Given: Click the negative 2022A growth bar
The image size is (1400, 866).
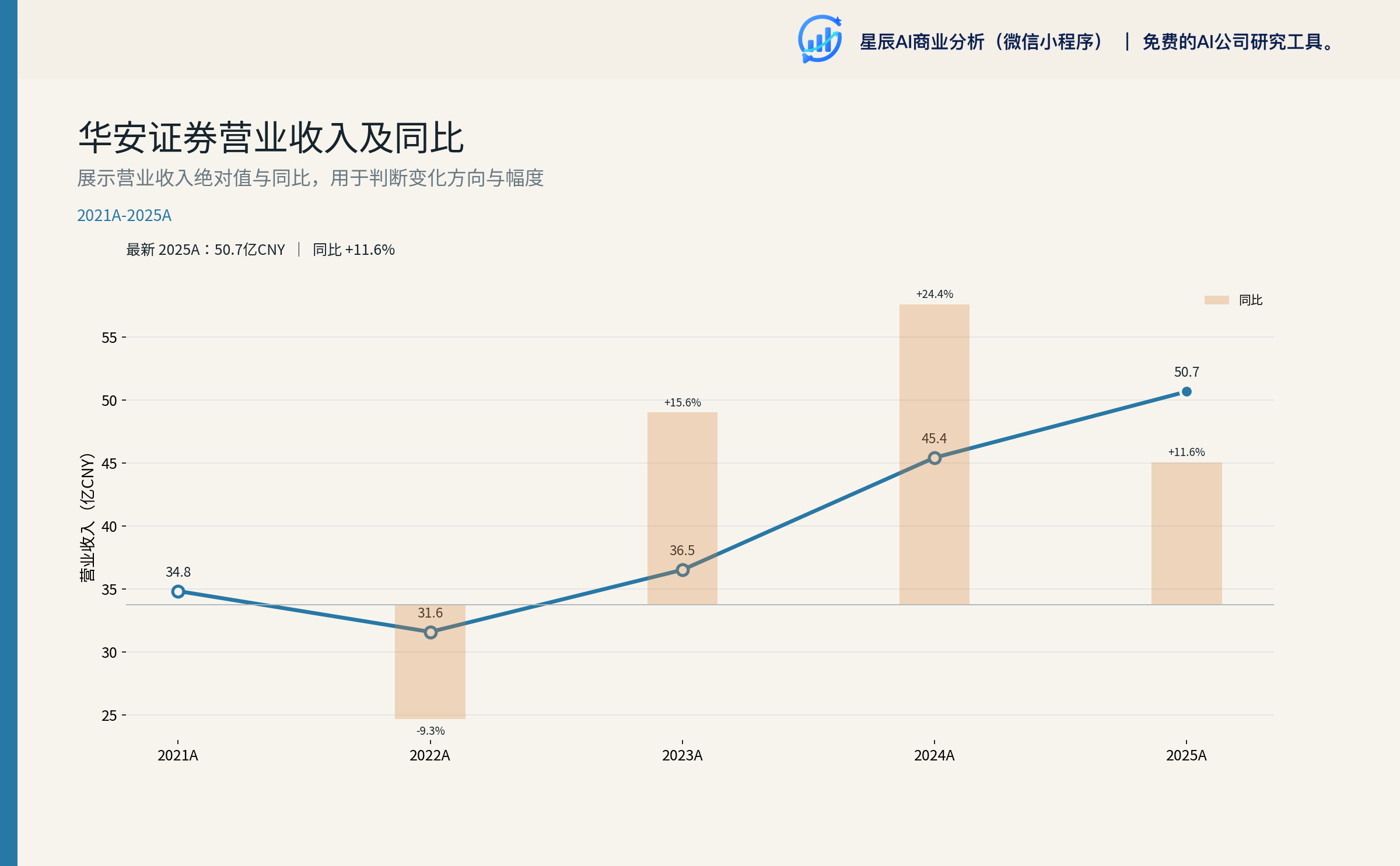Looking at the screenshot, I should pyautogui.click(x=430, y=662).
